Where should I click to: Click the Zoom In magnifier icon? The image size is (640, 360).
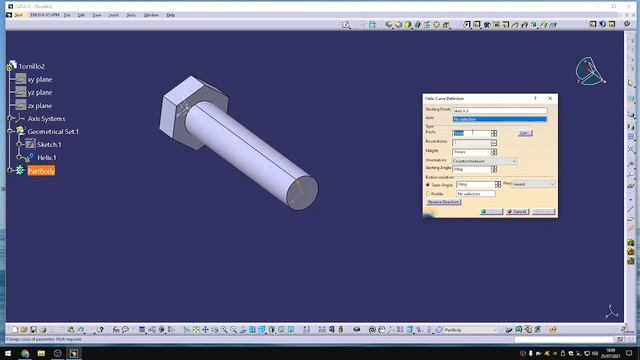point(224,329)
